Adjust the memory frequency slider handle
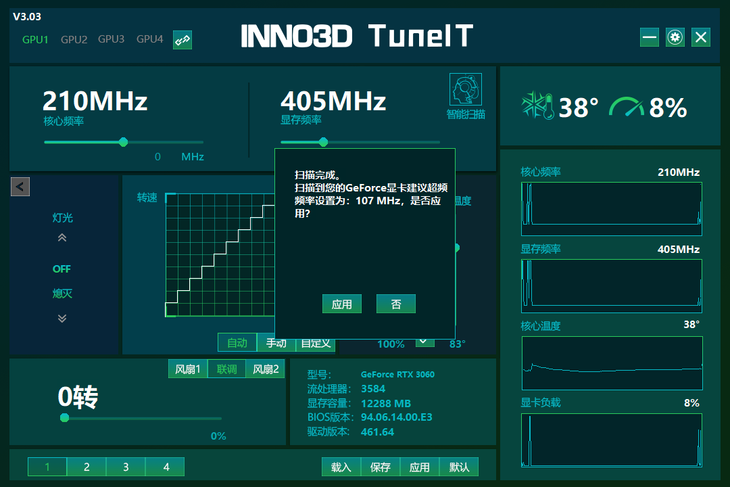The height and width of the screenshot is (487, 730). 324,142
